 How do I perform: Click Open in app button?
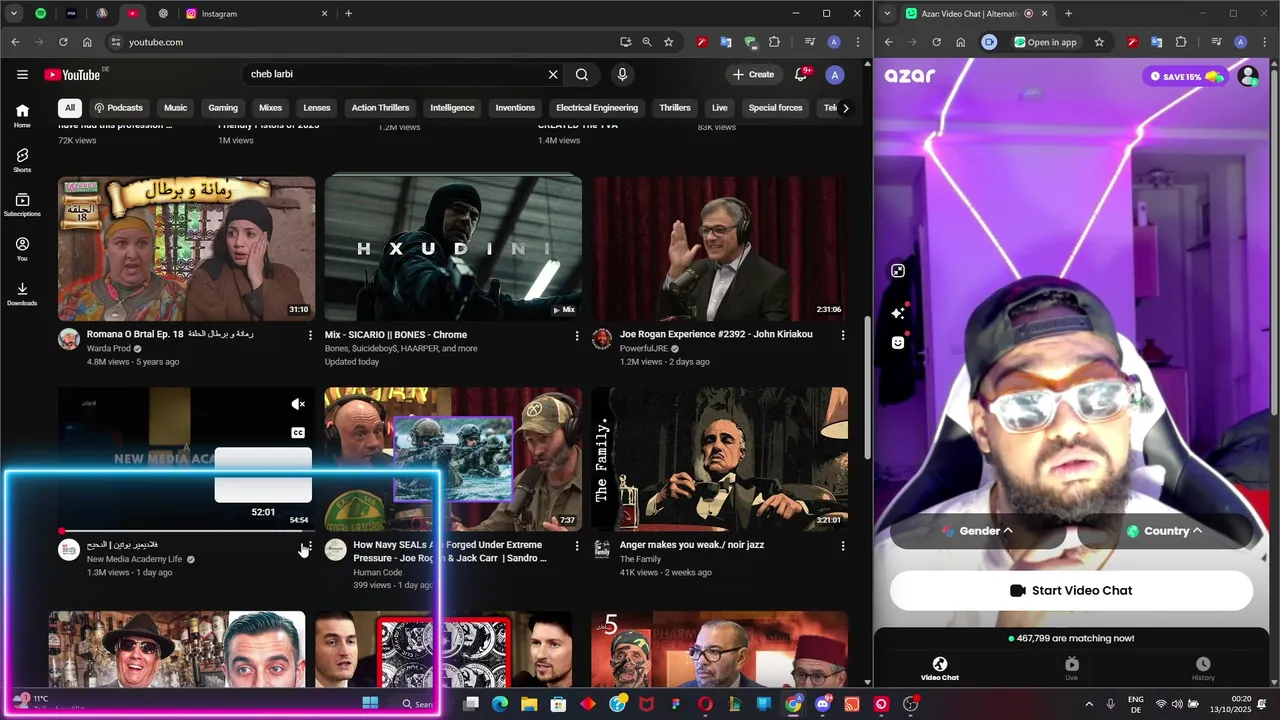tap(1045, 42)
